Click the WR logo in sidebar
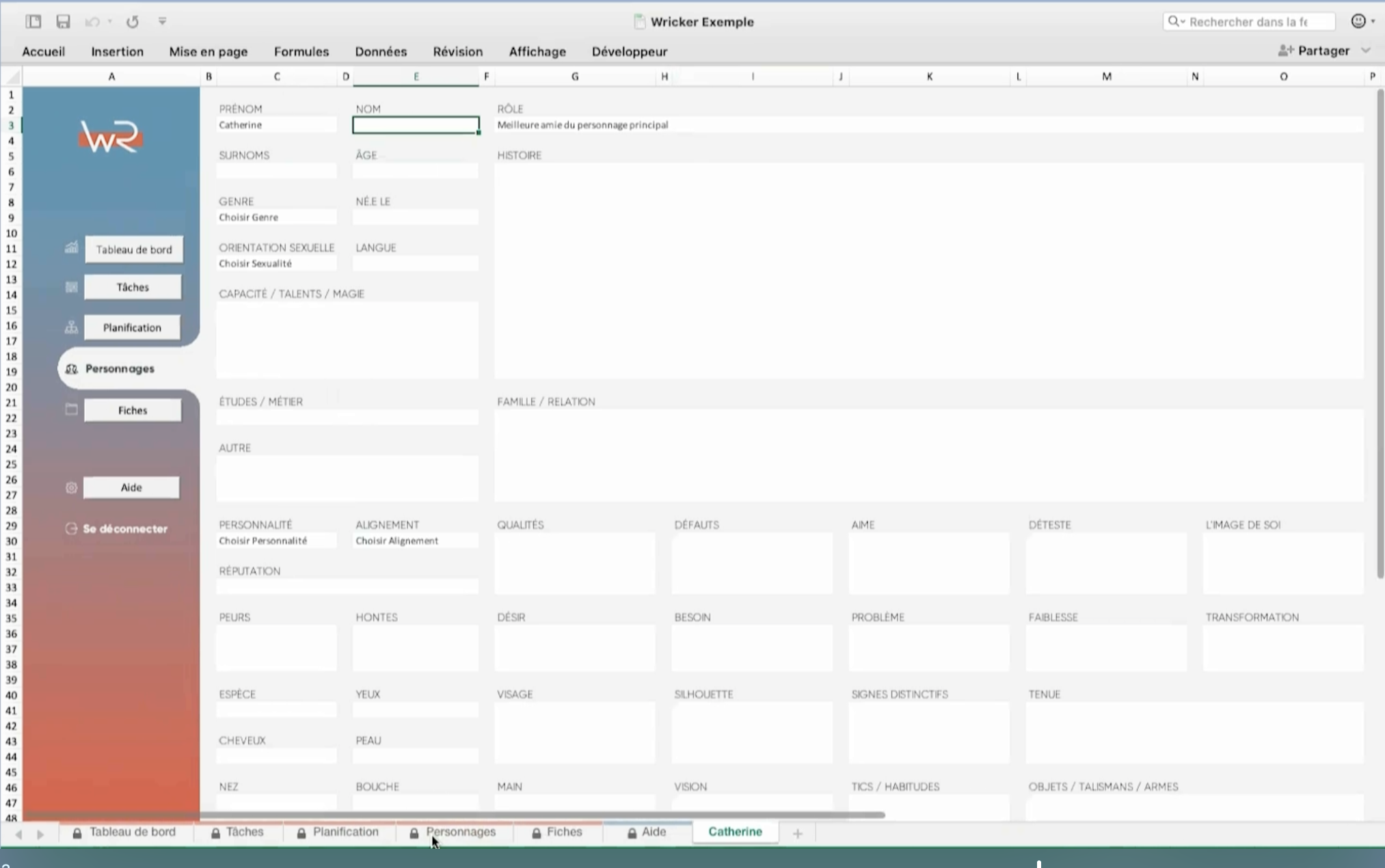The height and width of the screenshot is (868, 1385). (x=111, y=136)
